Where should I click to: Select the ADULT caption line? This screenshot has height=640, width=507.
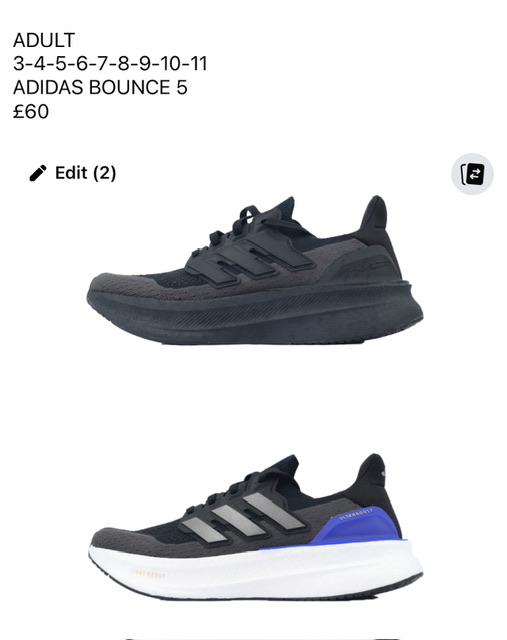[x=44, y=40]
